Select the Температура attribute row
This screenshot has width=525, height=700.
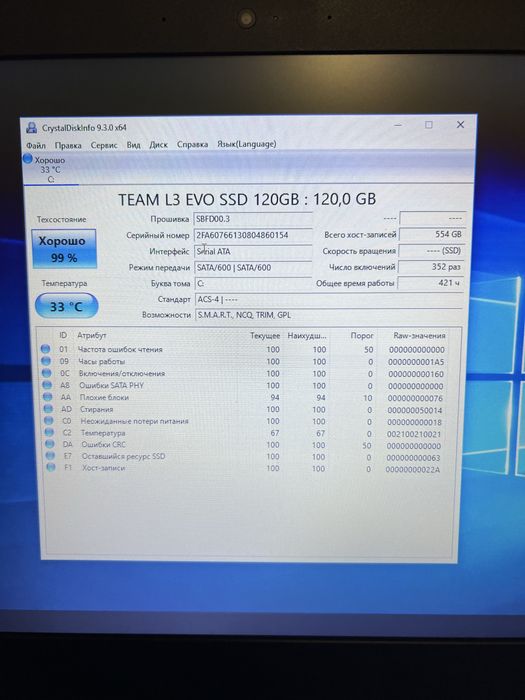tap(243, 433)
